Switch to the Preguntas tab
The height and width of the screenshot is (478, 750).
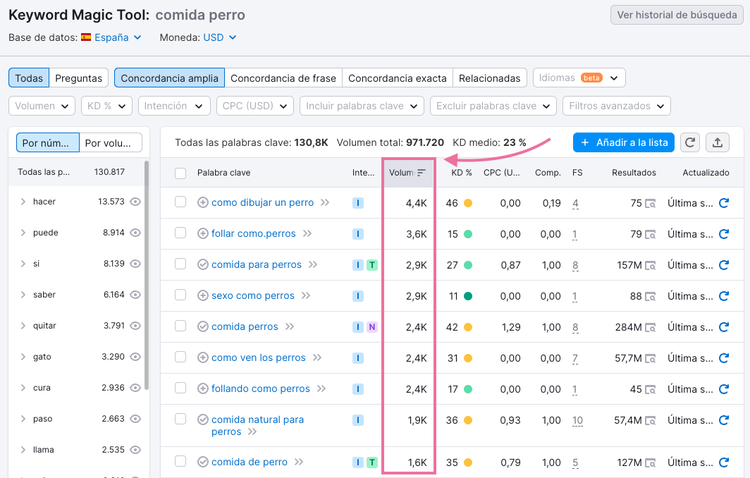click(78, 78)
